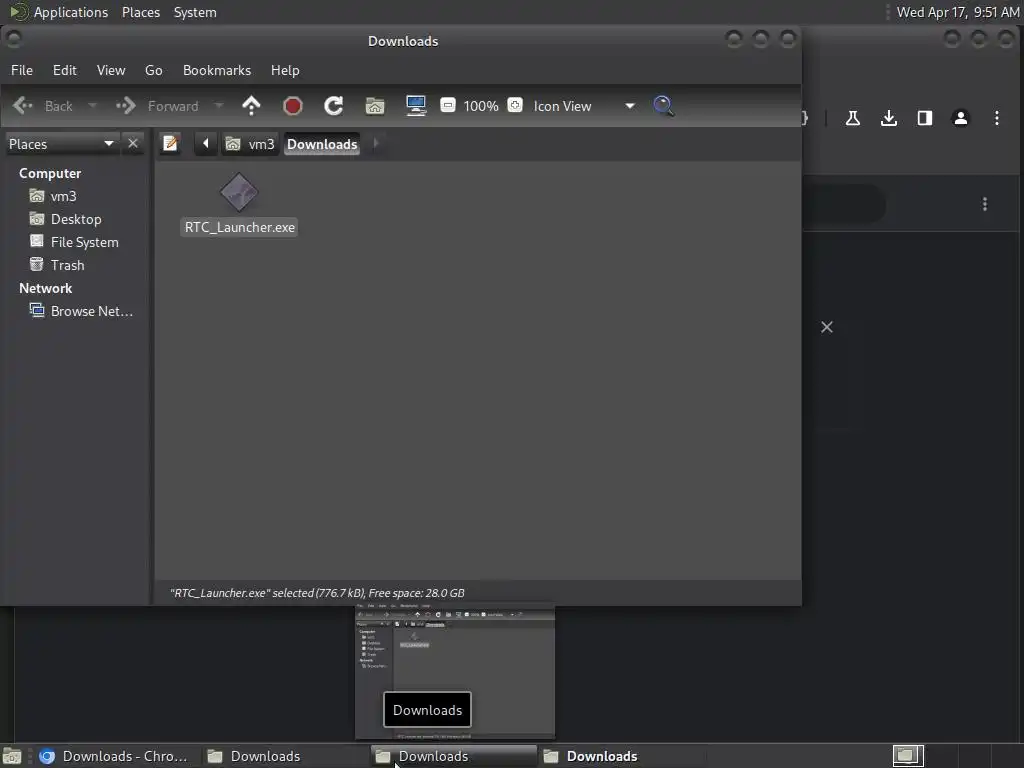This screenshot has width=1024, height=768.
Task: Open the System menu in top panel
Action: (x=195, y=12)
